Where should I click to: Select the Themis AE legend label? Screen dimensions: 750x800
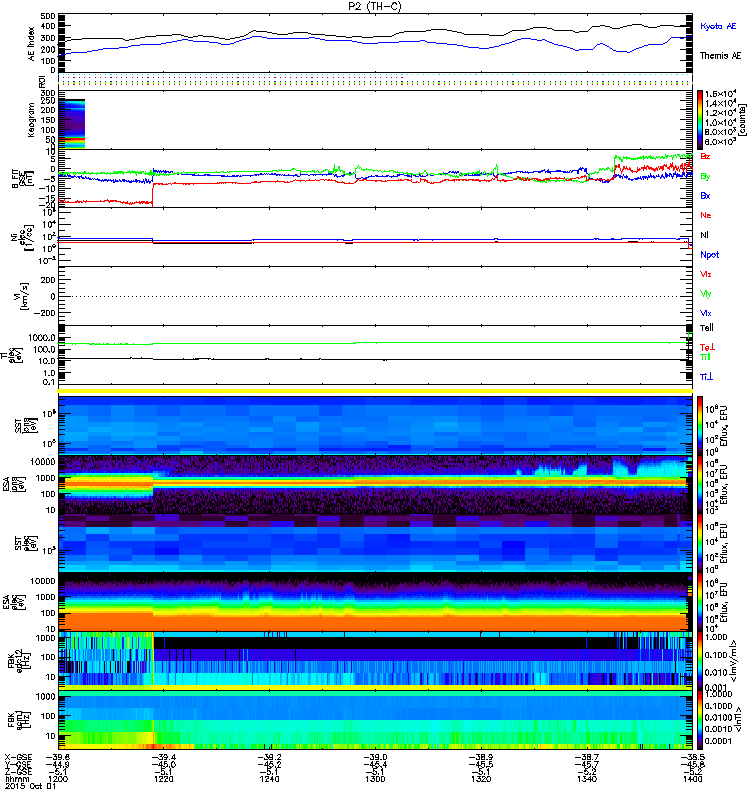click(720, 56)
